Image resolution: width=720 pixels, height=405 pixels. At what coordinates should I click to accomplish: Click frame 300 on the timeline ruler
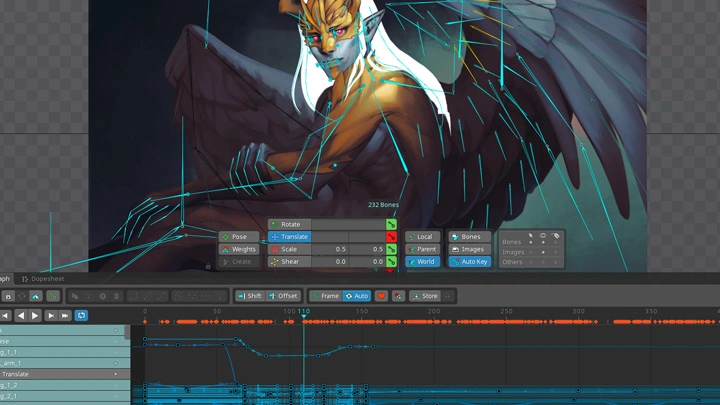tap(579, 311)
